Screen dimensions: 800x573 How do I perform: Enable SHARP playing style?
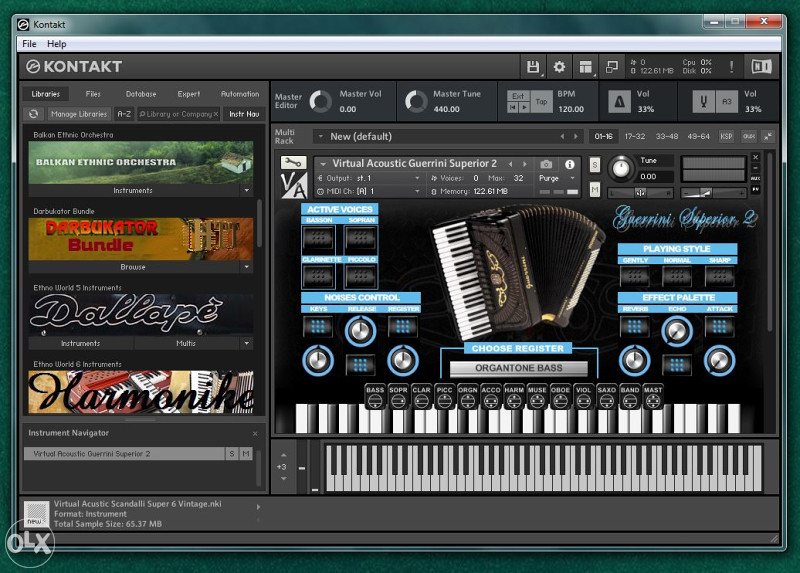click(x=719, y=276)
